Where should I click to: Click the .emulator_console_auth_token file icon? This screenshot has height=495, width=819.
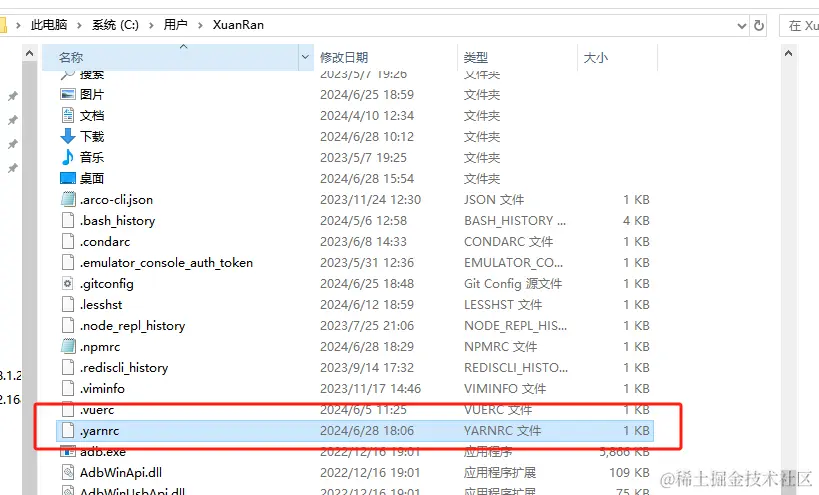pyautogui.click(x=68, y=262)
